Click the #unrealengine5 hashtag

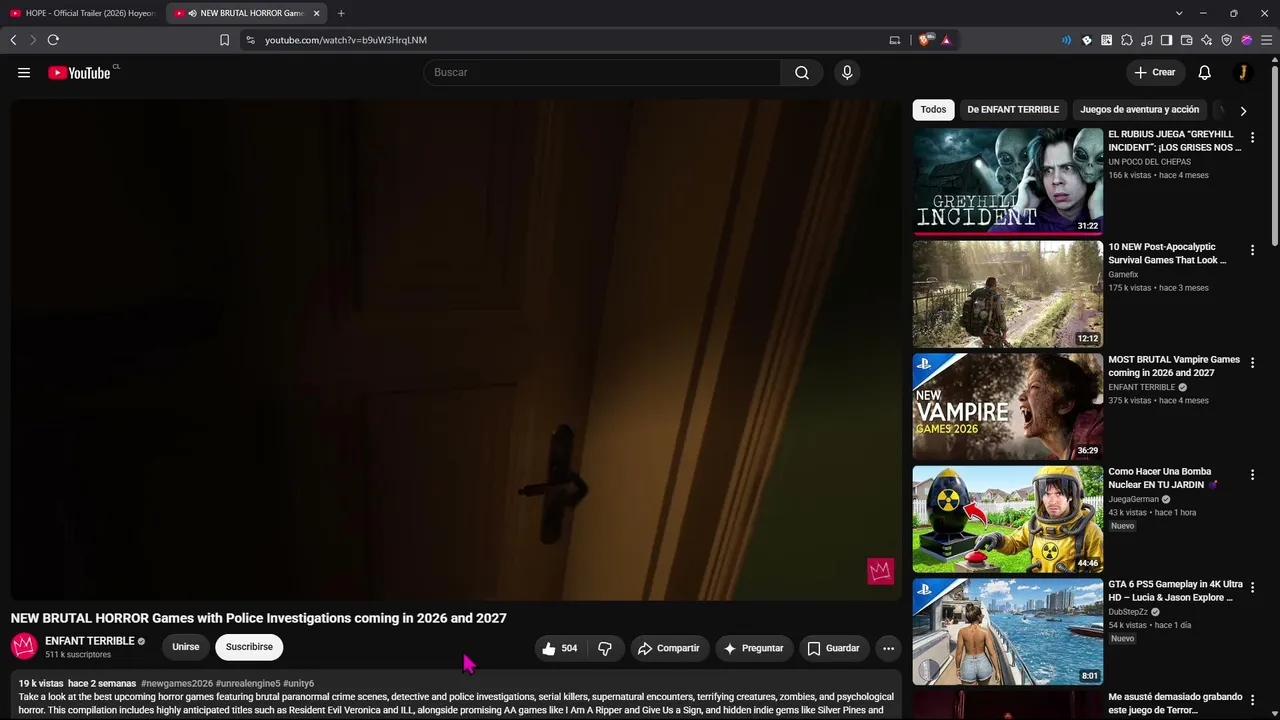[x=248, y=684]
